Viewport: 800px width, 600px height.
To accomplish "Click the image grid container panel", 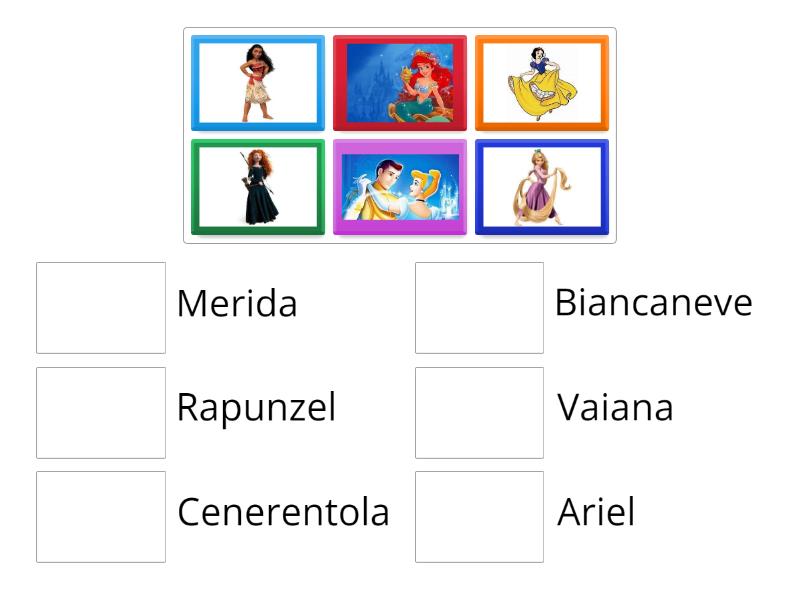I will click(x=400, y=135).
